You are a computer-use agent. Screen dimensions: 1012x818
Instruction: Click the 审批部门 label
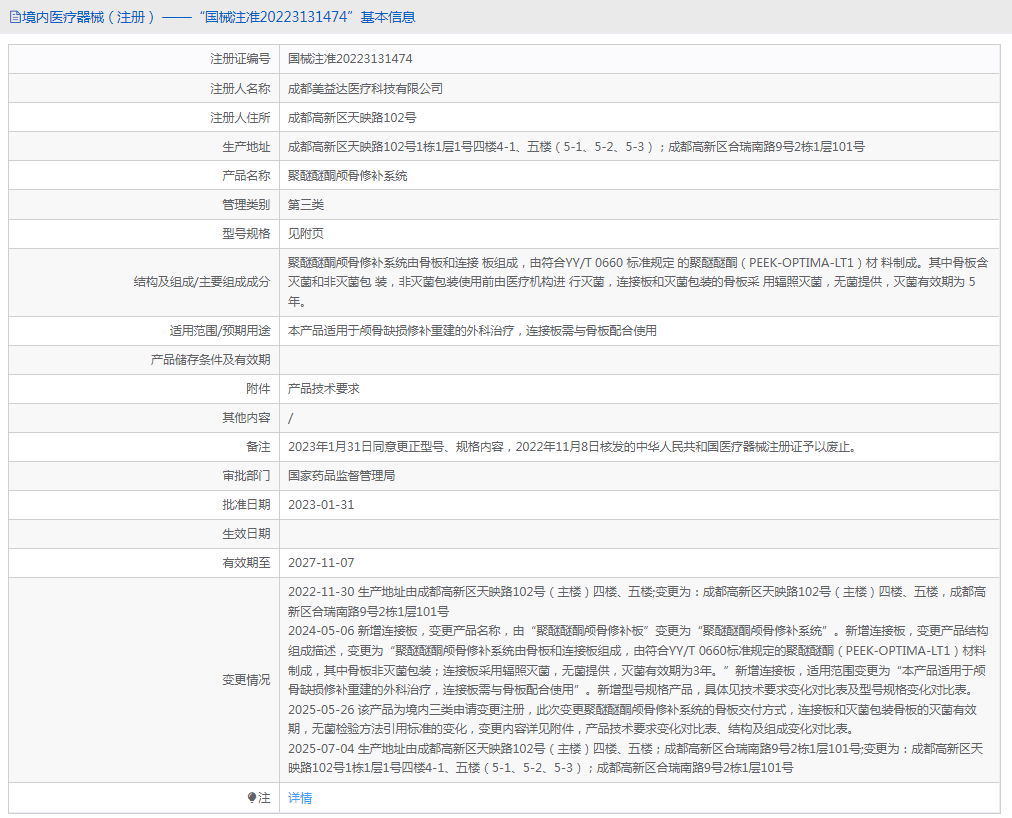point(246,476)
